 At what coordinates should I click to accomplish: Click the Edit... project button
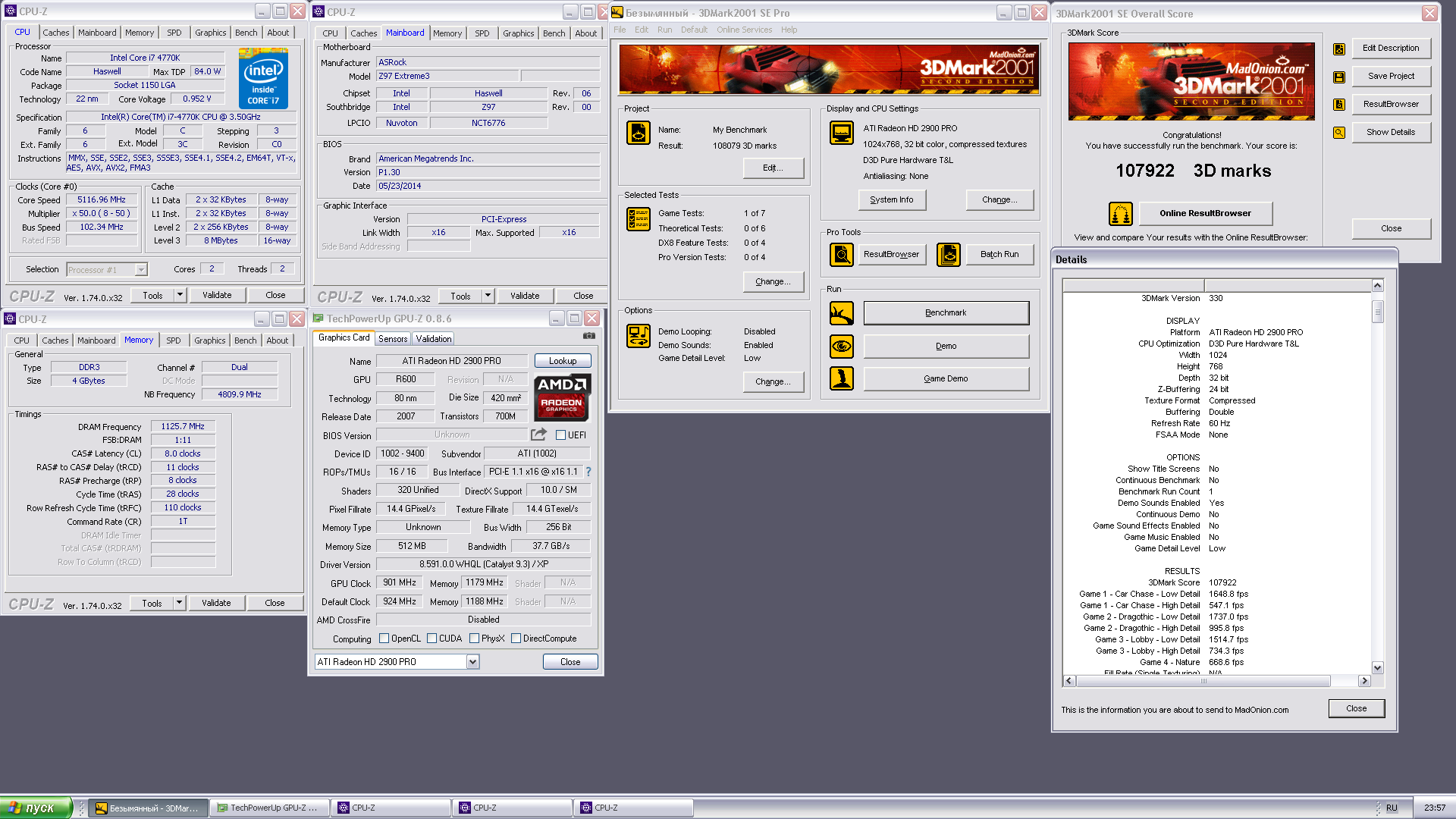(773, 168)
